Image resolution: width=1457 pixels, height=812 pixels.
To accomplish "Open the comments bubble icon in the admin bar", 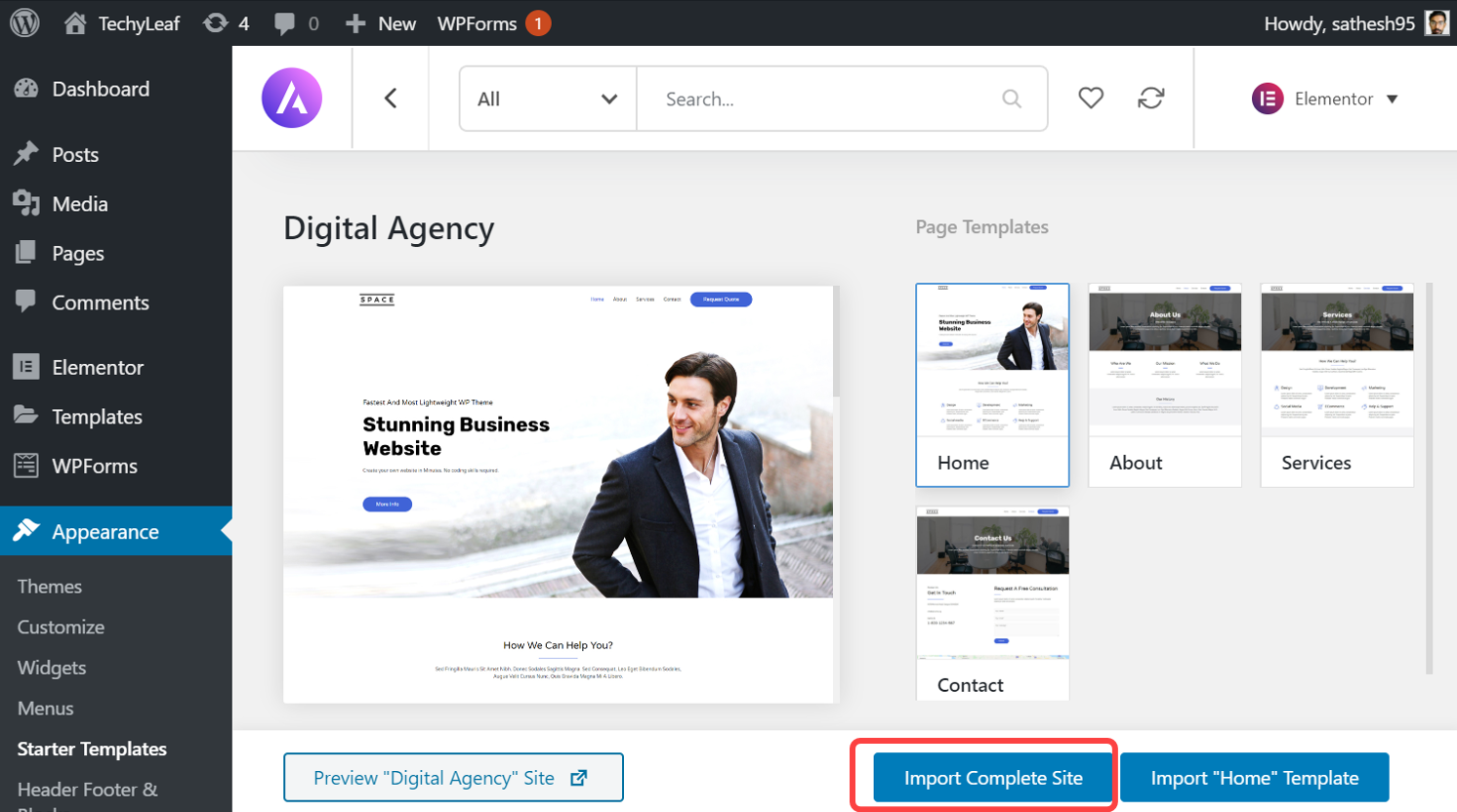I will coord(284,23).
